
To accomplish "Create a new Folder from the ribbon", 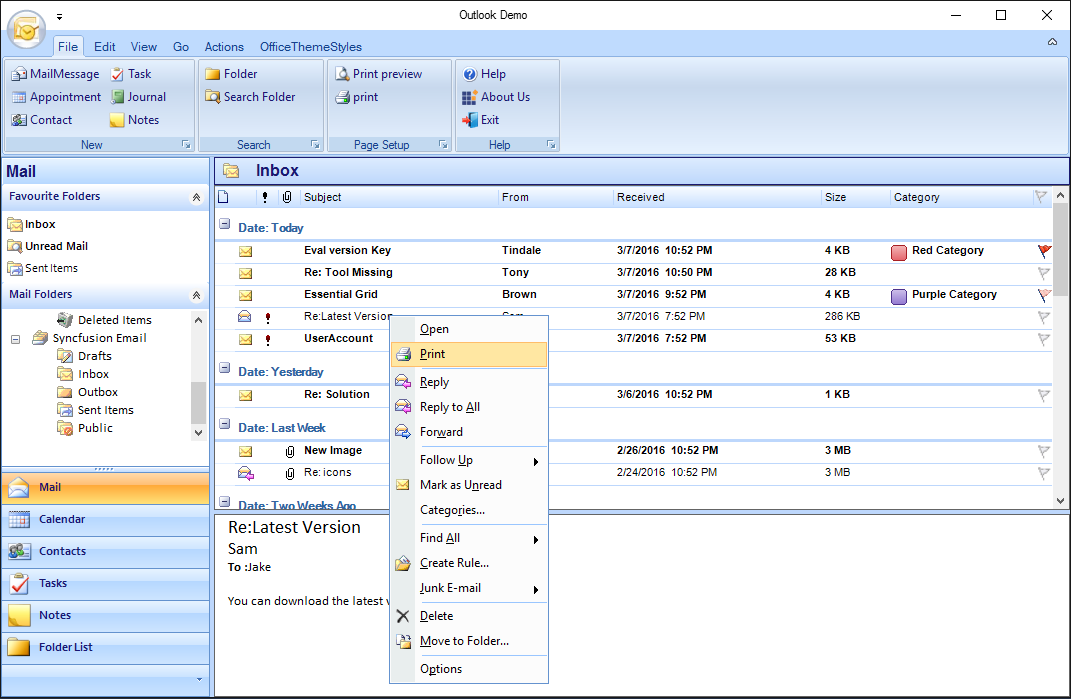I will 232,74.
